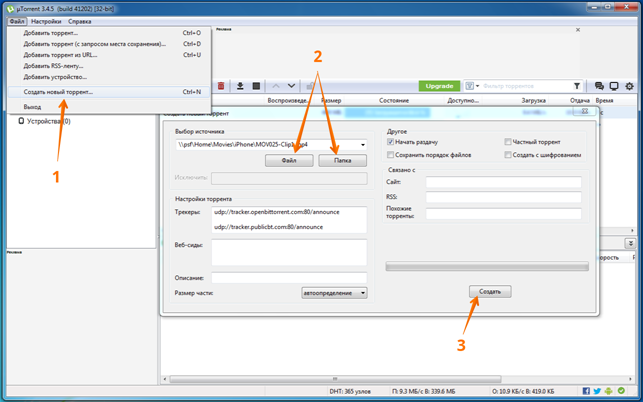Open the settings gear icon in toolbar

pos(629,86)
